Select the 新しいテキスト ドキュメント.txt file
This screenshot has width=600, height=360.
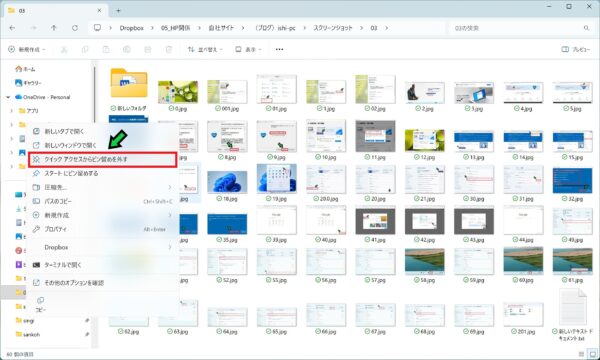pos(573,307)
